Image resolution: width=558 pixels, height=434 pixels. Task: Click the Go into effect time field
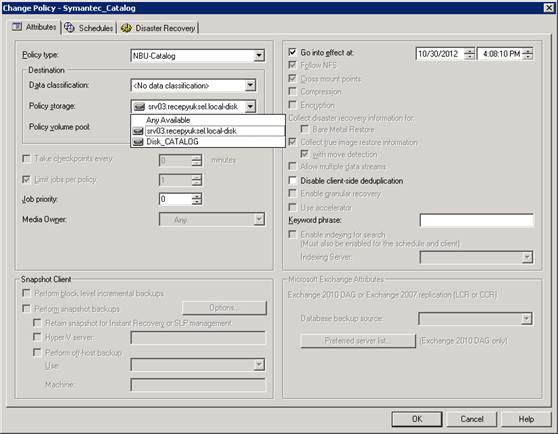(x=500, y=54)
